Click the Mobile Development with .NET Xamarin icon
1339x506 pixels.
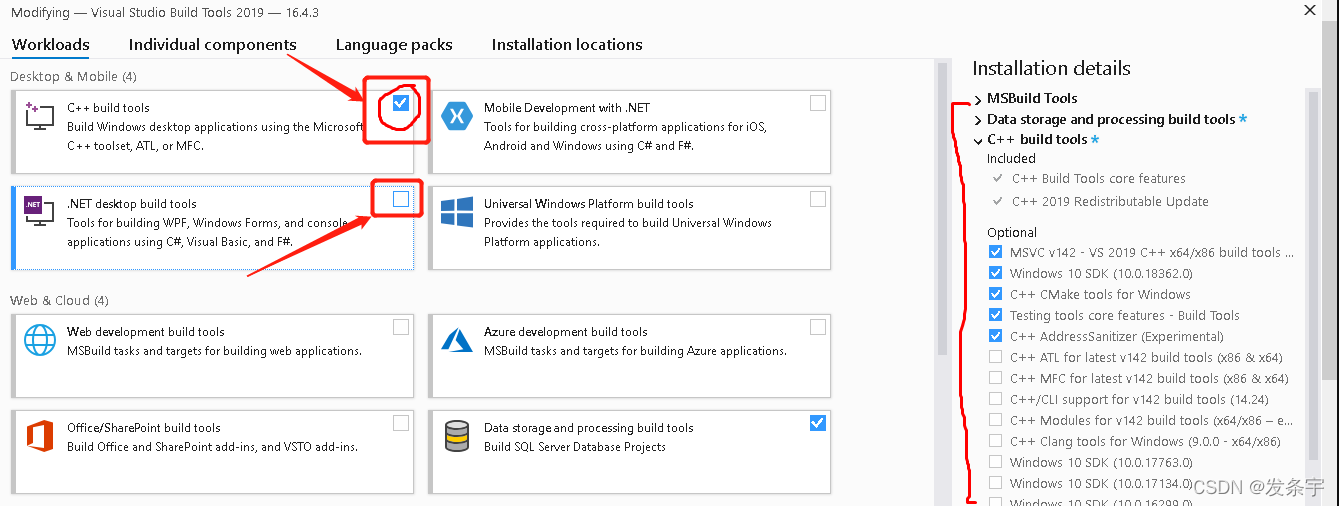tap(457, 116)
